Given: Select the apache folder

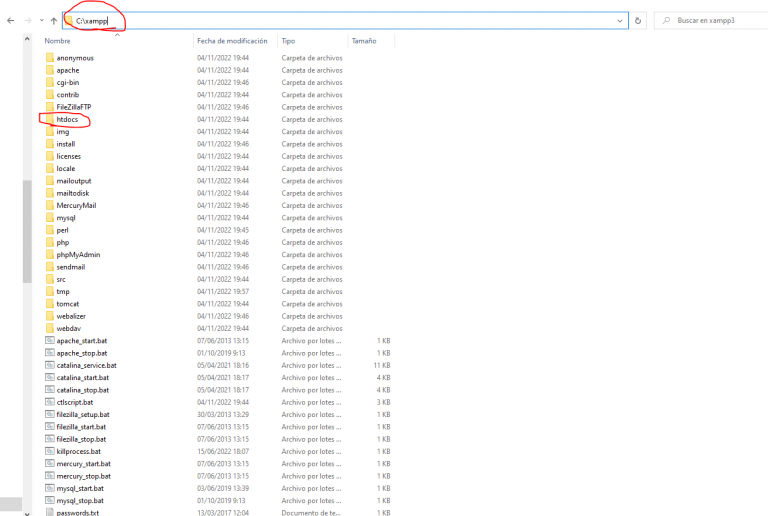Looking at the screenshot, I should (x=67, y=70).
